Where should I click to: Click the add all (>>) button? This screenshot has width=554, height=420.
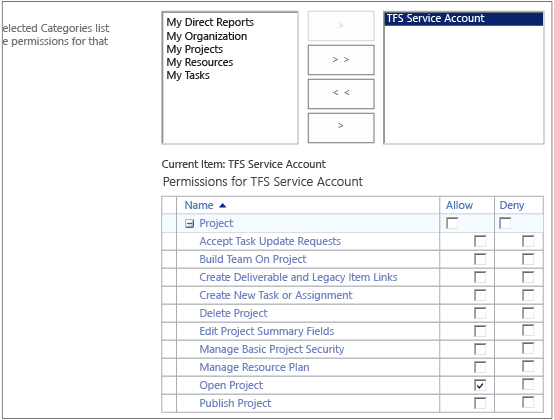[x=341, y=60]
